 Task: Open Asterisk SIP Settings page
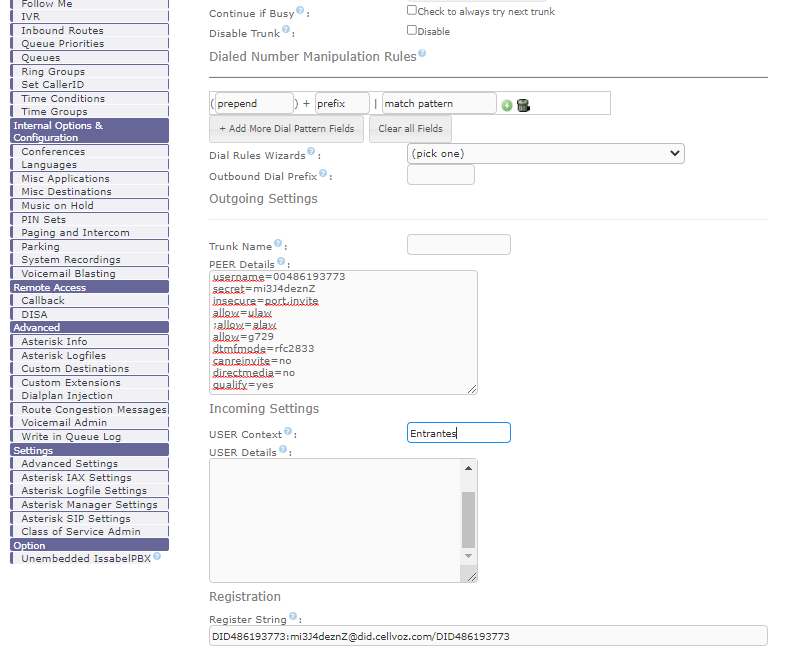point(76,519)
